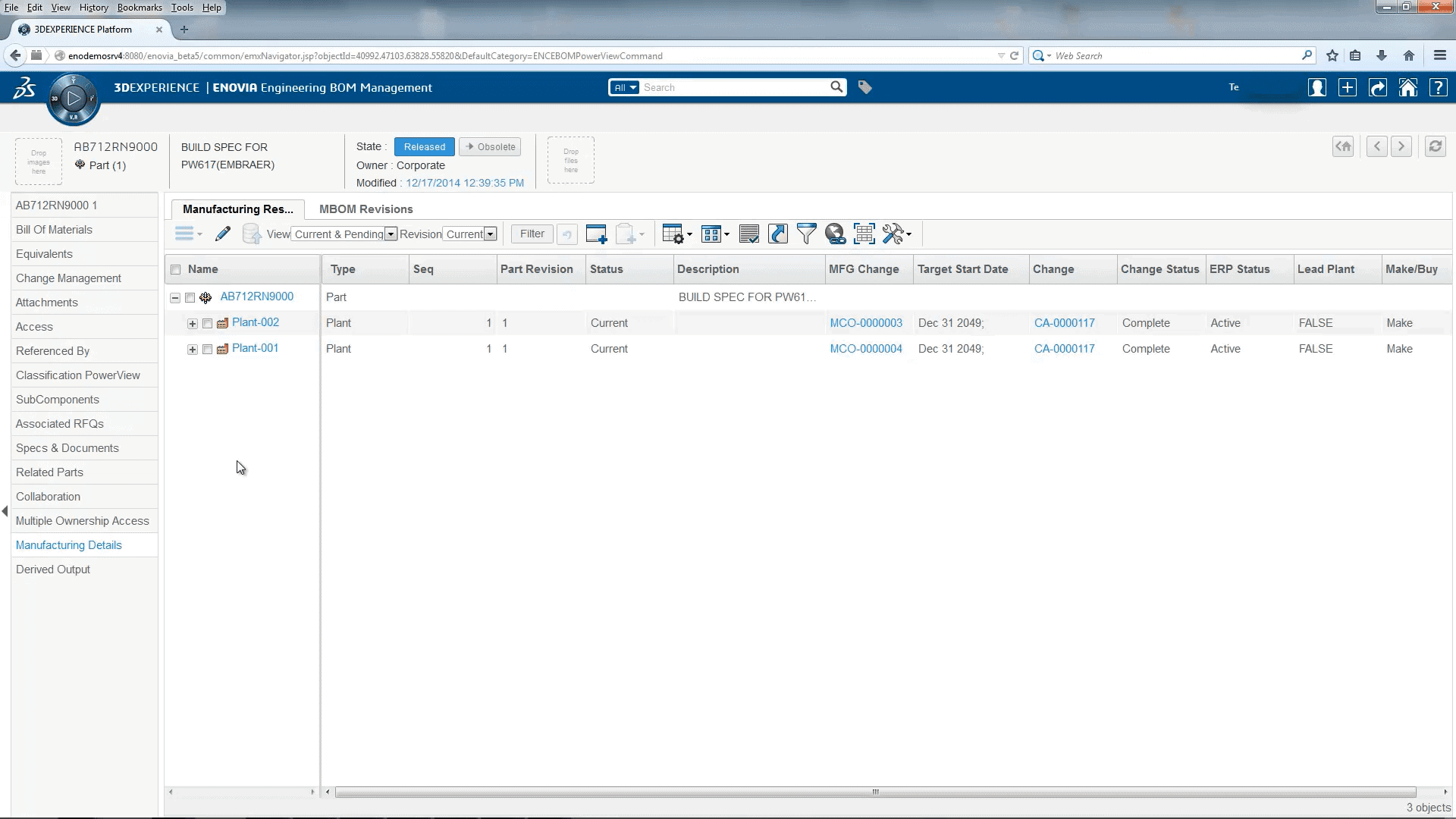Collapse the left sidebar arrow

click(5, 512)
